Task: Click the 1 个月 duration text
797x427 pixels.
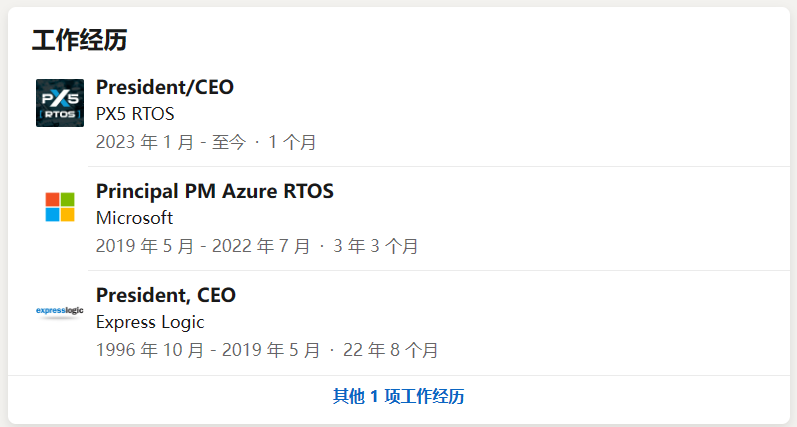Action: pyautogui.click(x=292, y=142)
